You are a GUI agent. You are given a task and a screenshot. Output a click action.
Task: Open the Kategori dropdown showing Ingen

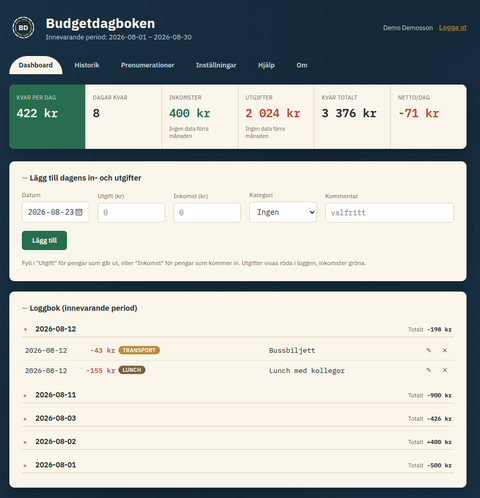[x=283, y=212]
